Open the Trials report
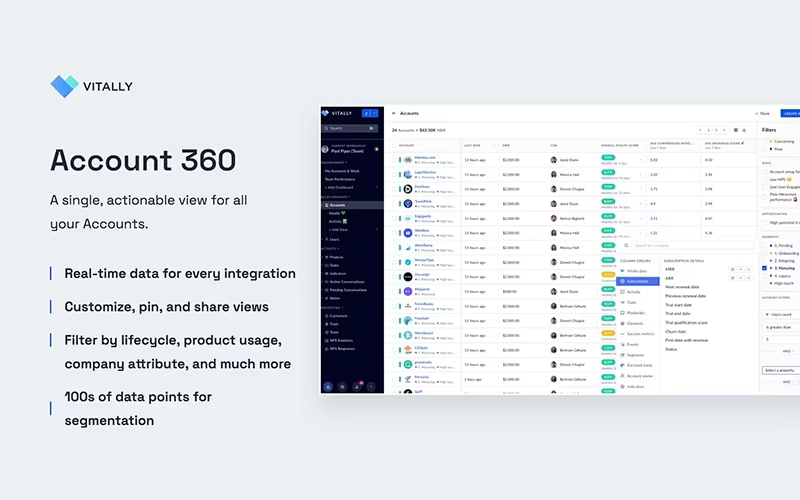800x500 pixels. point(332,324)
